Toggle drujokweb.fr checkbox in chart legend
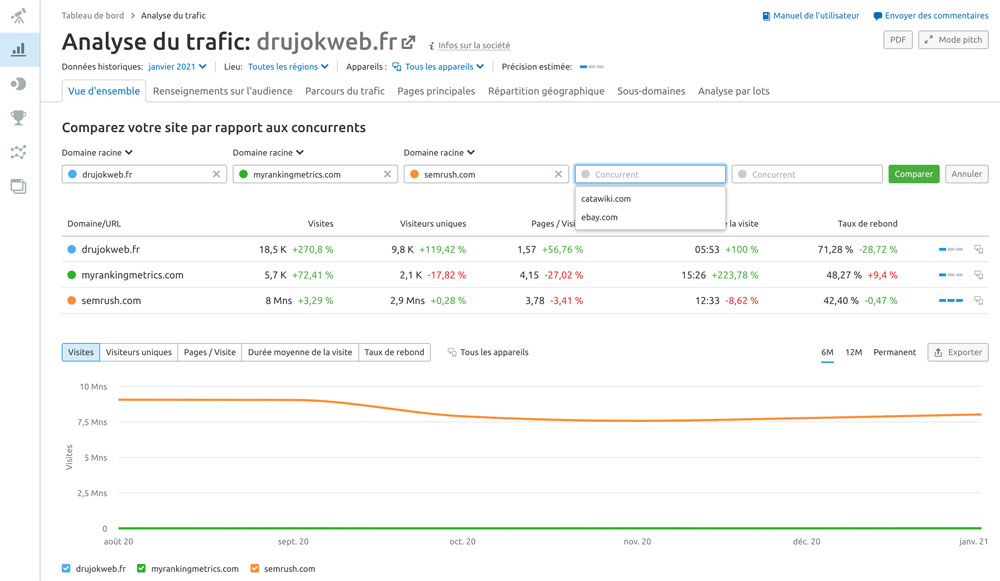The width and height of the screenshot is (1000, 581). (x=66, y=568)
